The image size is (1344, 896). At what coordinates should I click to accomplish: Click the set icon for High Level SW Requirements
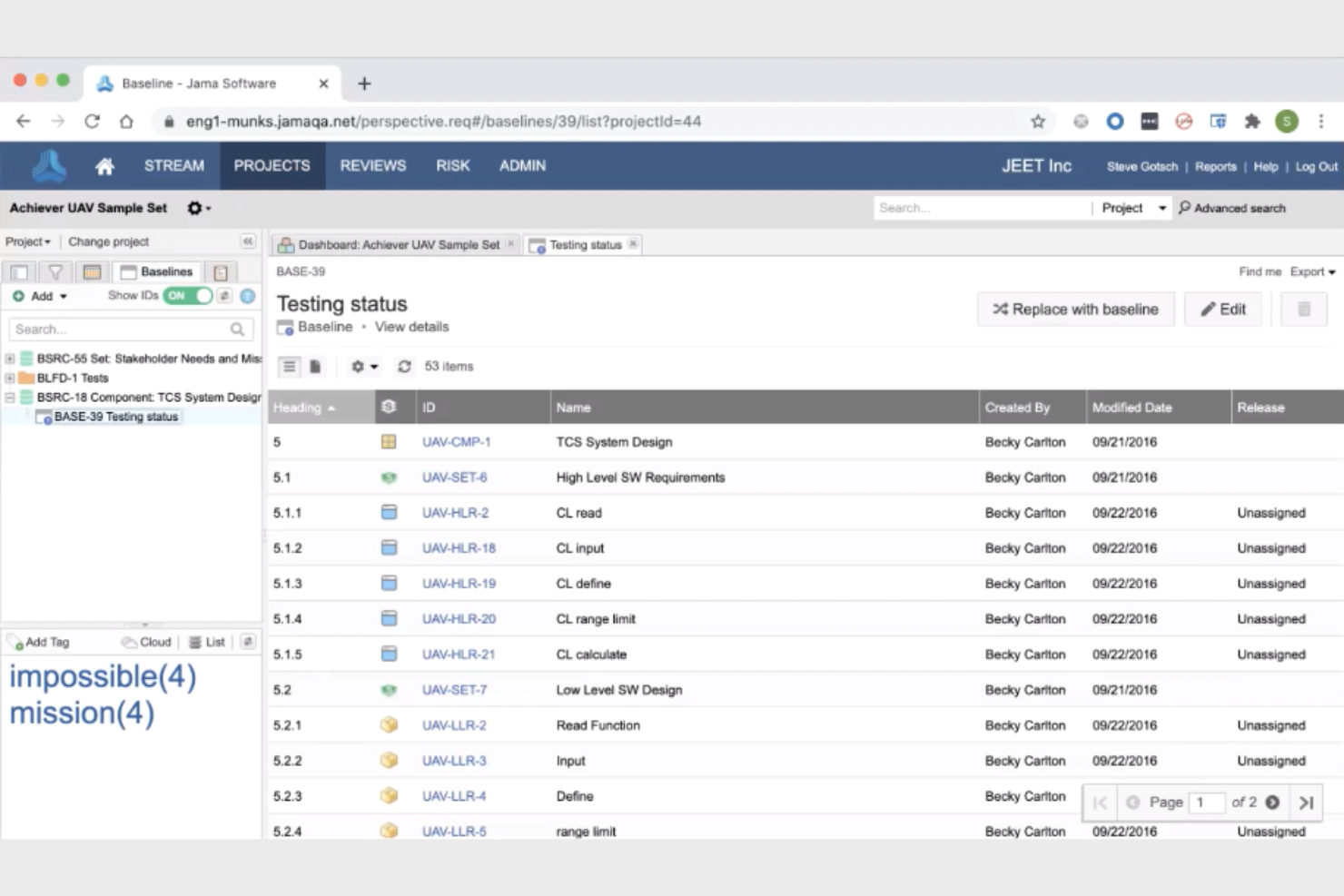(389, 478)
